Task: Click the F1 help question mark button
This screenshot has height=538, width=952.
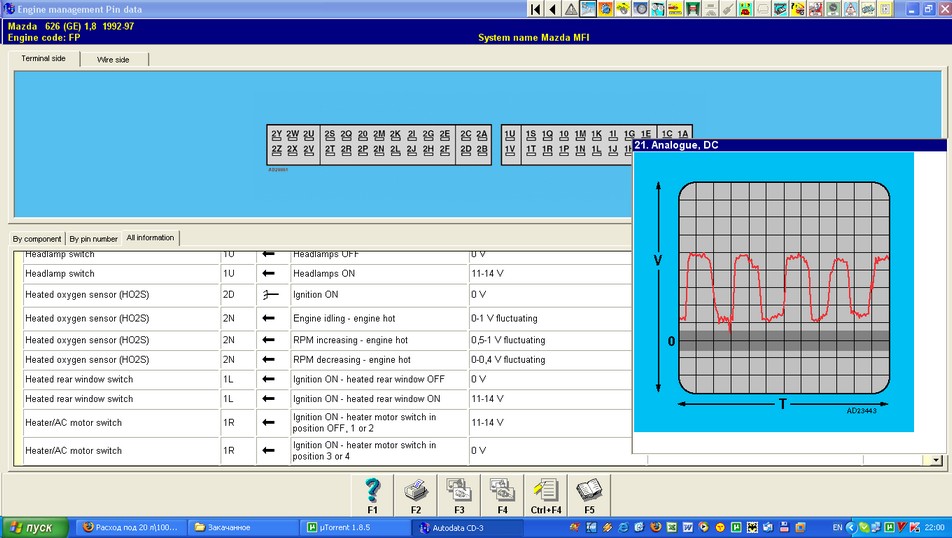Action: click(x=372, y=495)
